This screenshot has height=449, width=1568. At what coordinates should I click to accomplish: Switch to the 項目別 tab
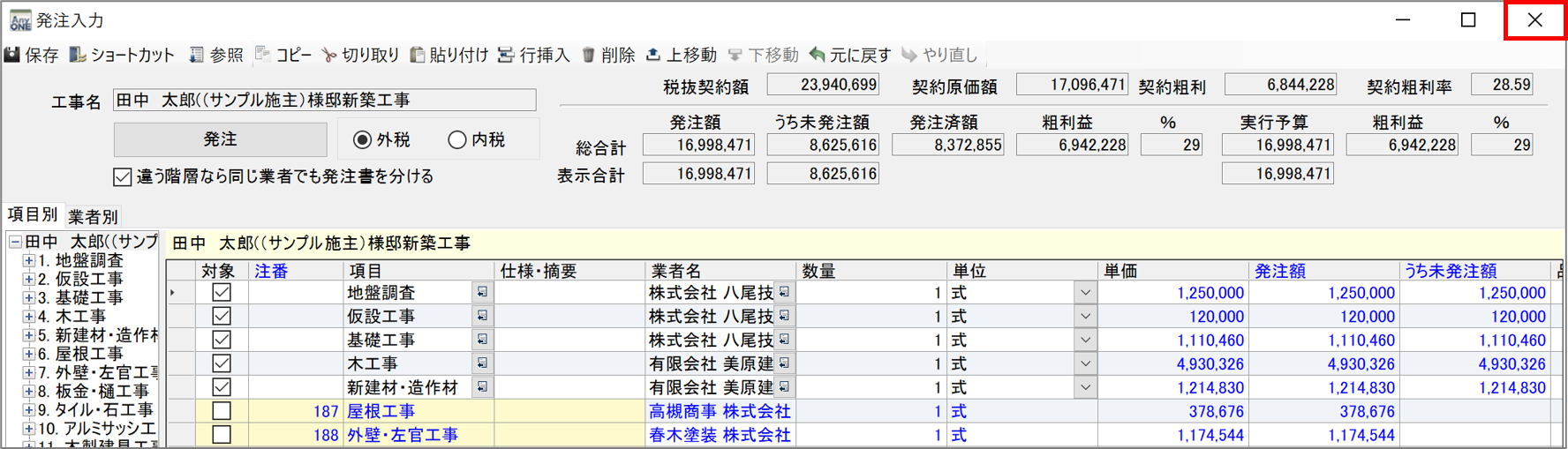point(33,214)
